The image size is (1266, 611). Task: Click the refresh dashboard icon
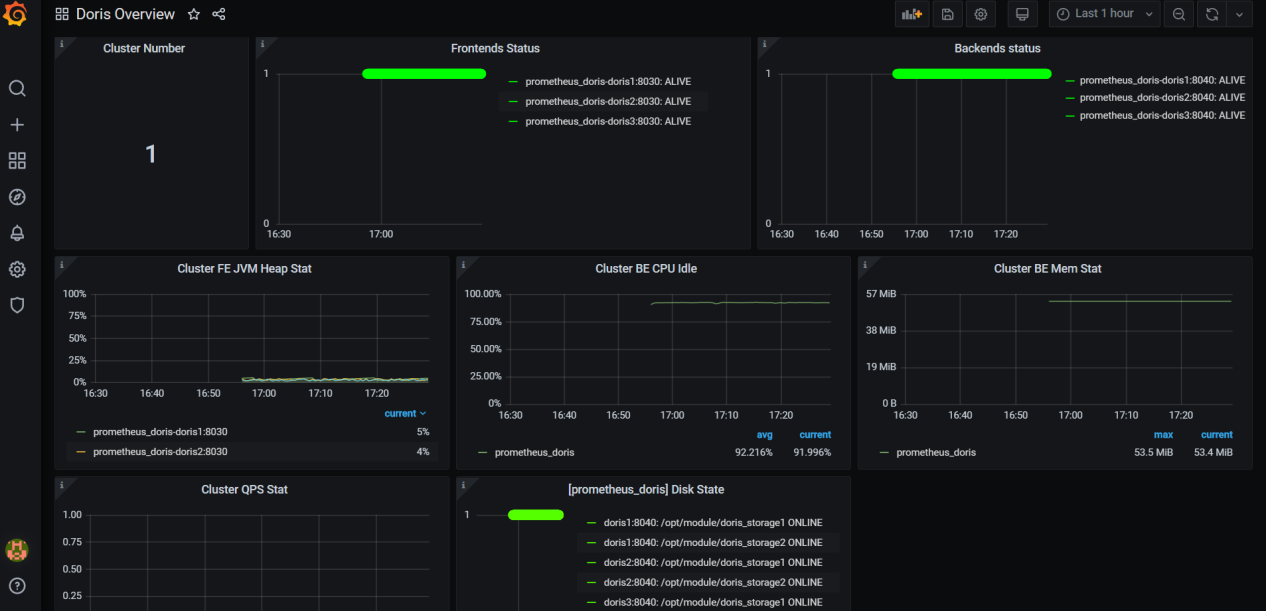(x=1212, y=14)
